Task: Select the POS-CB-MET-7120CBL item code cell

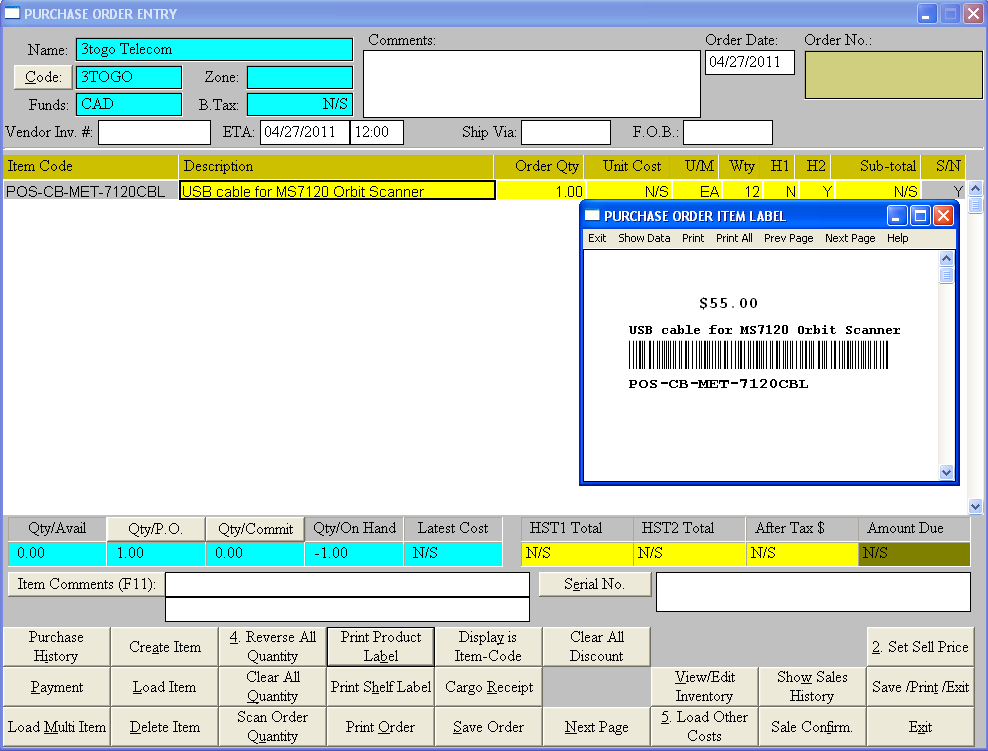Action: (90, 191)
